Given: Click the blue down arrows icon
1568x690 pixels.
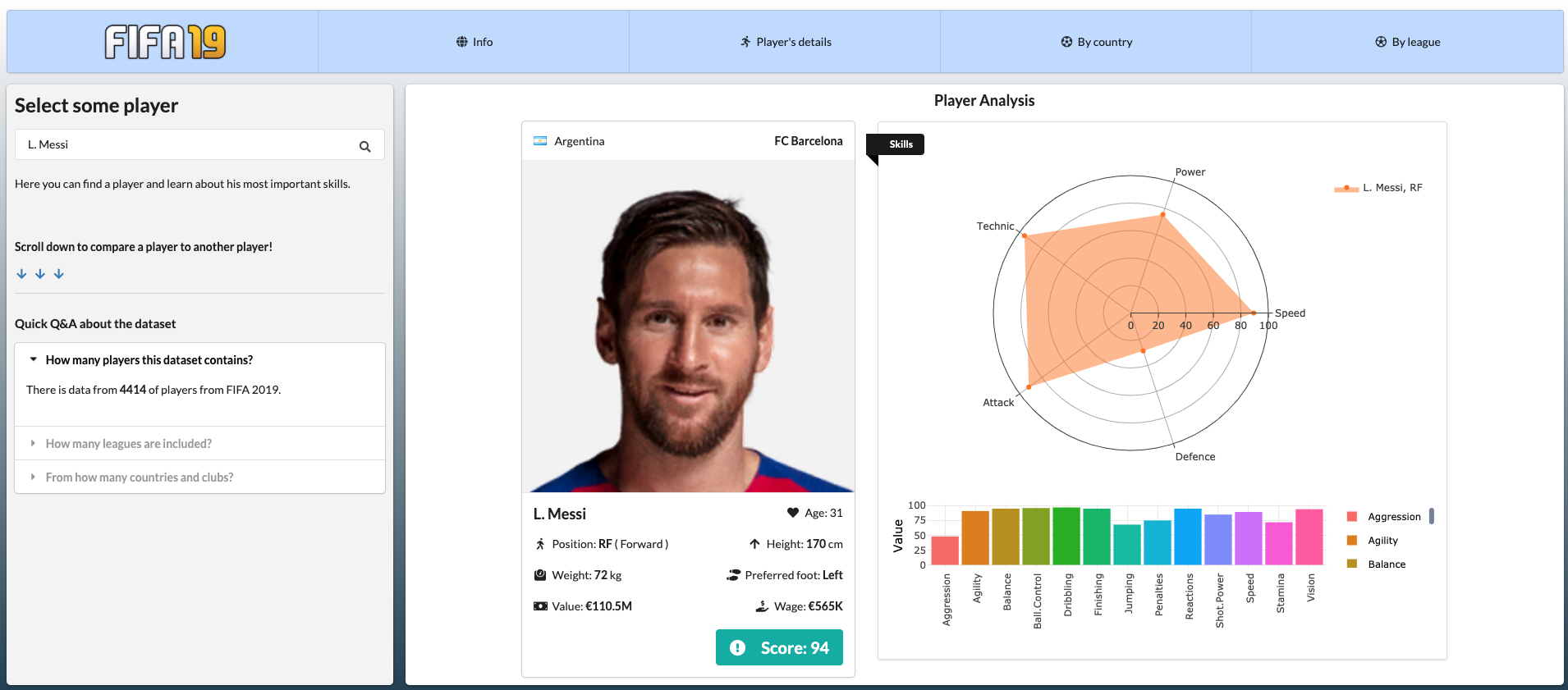Looking at the screenshot, I should (x=40, y=274).
